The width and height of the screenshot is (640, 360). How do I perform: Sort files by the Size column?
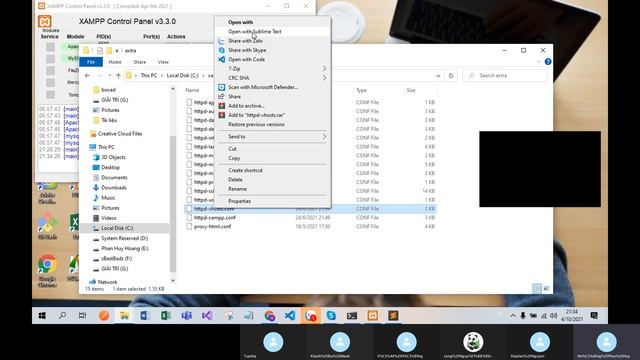(x=411, y=90)
